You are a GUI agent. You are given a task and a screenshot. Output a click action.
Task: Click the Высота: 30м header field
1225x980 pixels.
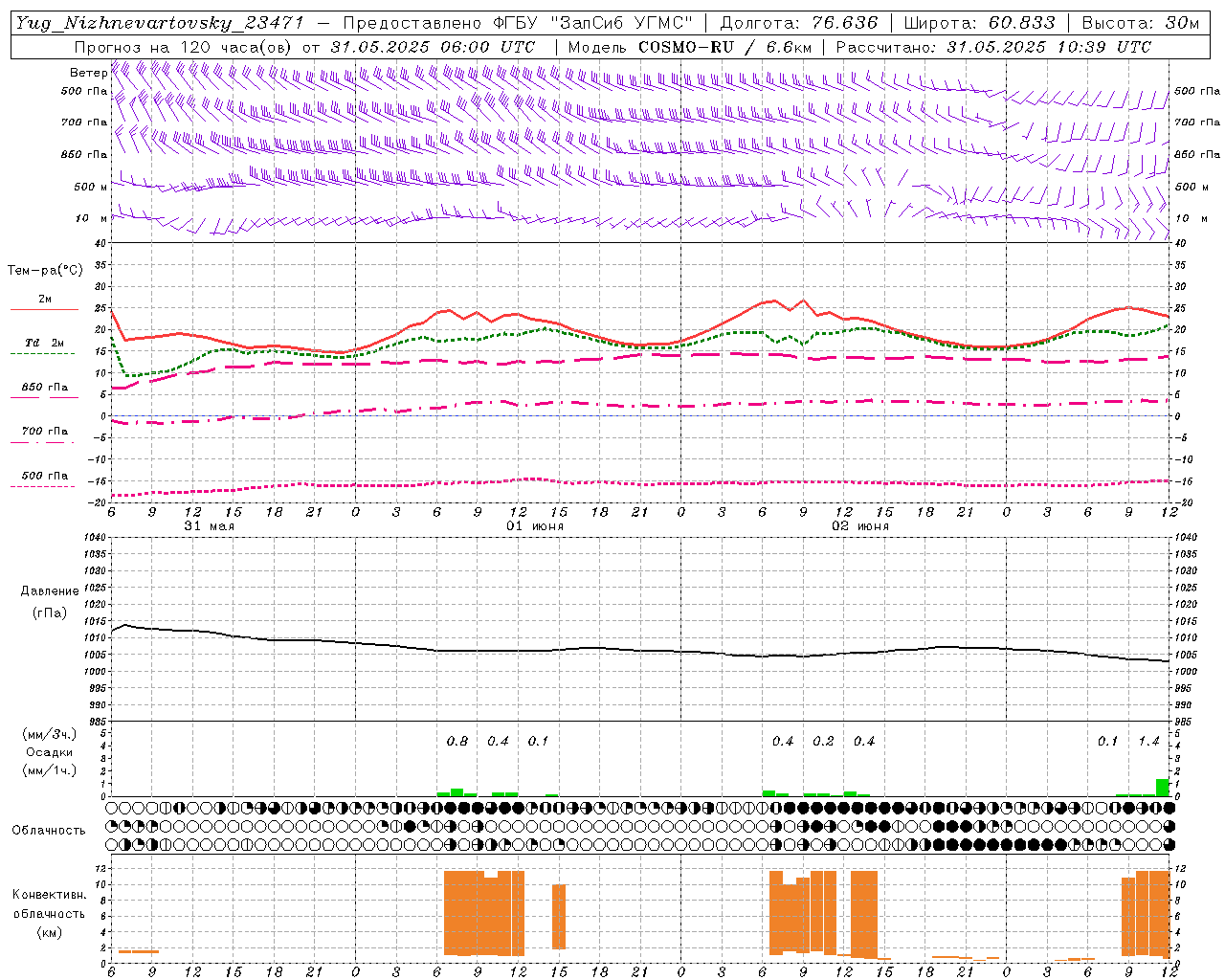pyautogui.click(x=1141, y=23)
